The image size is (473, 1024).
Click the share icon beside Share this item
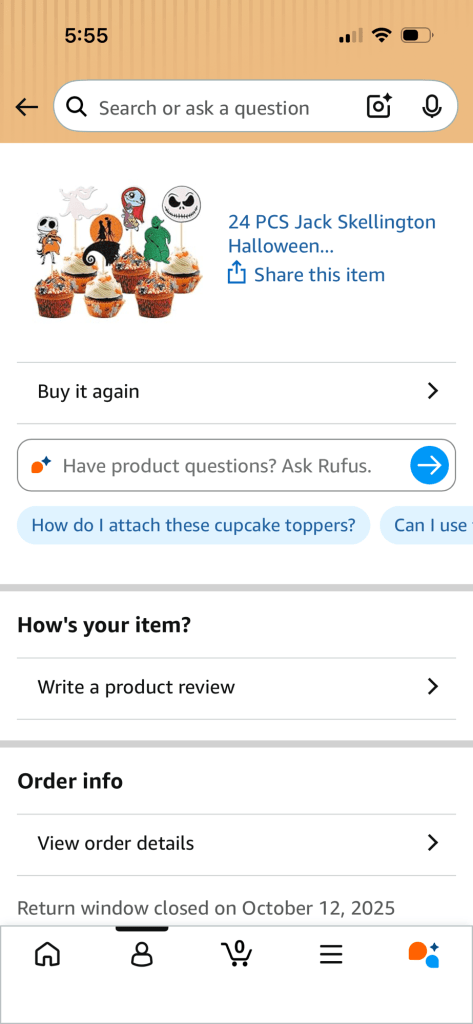click(236, 272)
